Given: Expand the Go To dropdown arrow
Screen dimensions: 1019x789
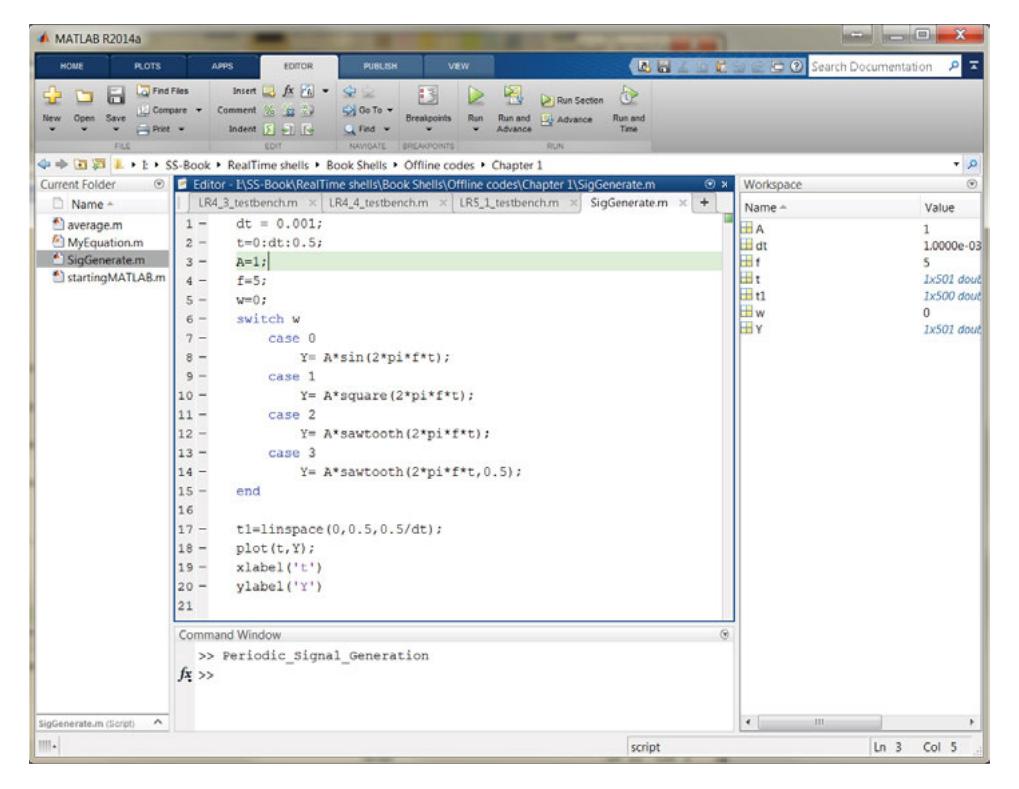Looking at the screenshot, I should pos(390,110).
